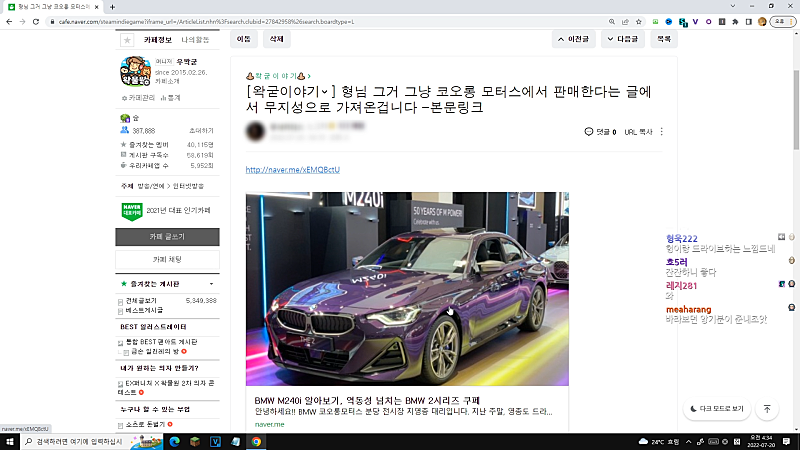
Task: Bookmark this page with the star icon
Action: pos(638,22)
